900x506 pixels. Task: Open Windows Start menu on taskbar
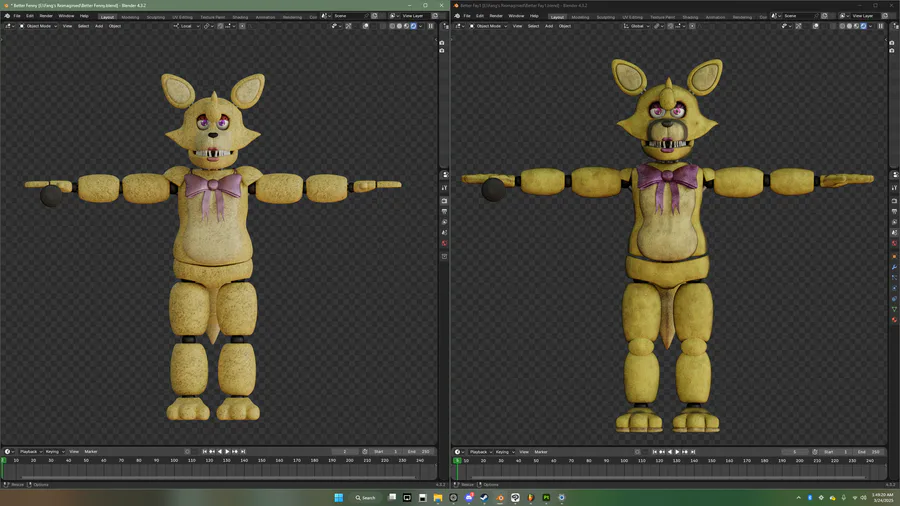[x=339, y=497]
